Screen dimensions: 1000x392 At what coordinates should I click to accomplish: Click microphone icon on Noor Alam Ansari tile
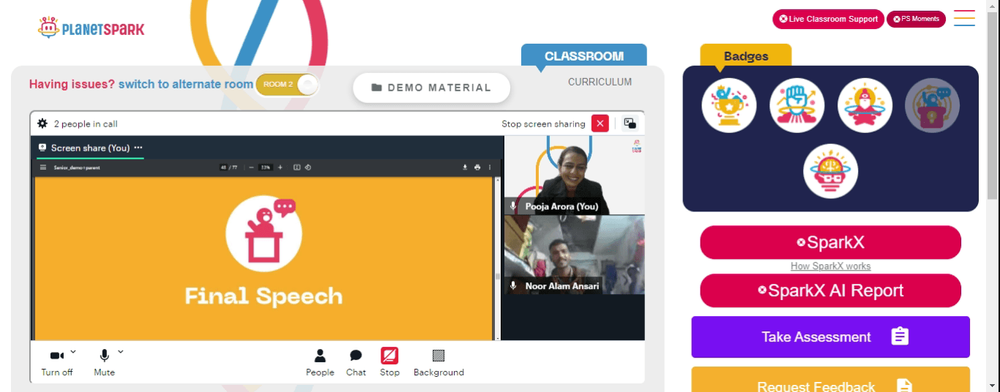tap(513, 286)
